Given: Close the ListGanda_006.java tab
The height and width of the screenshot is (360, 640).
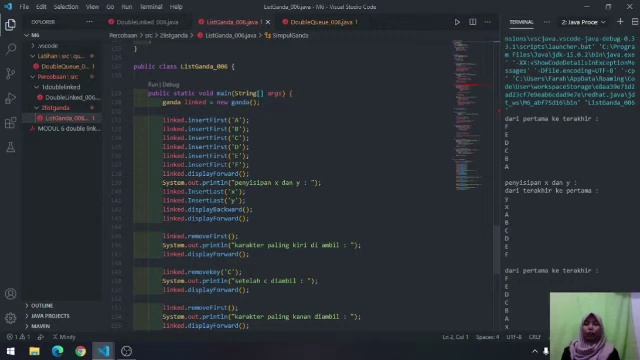Looking at the screenshot, I should (x=268, y=22).
